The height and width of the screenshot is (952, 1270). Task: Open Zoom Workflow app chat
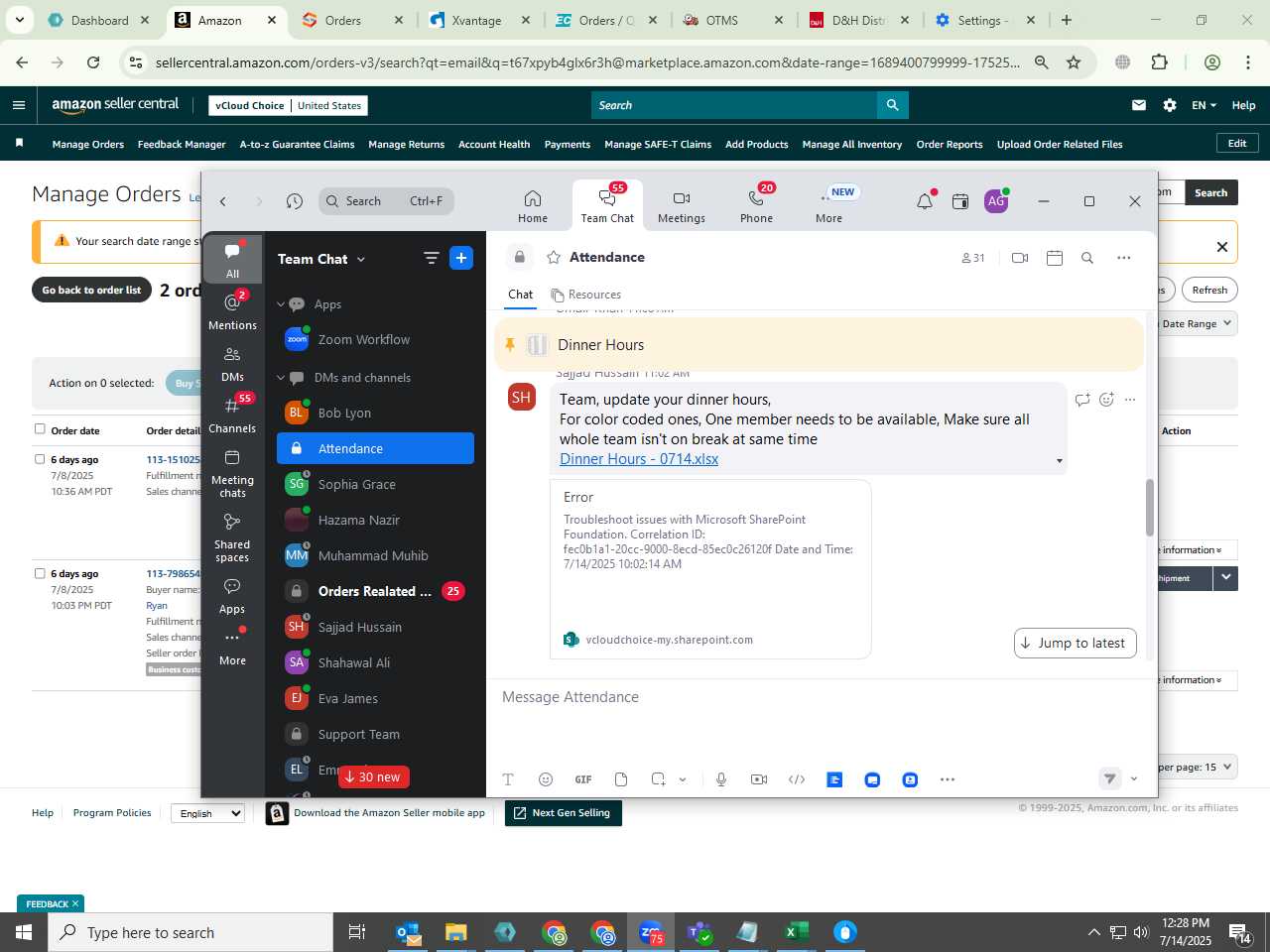[x=375, y=339]
